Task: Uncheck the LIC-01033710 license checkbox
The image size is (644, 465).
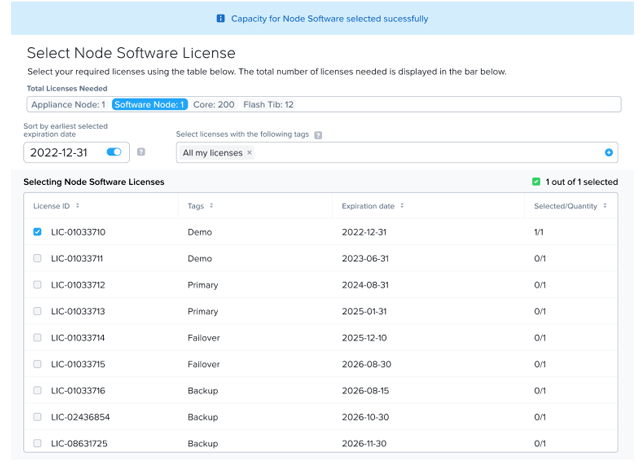Action: pos(37,232)
